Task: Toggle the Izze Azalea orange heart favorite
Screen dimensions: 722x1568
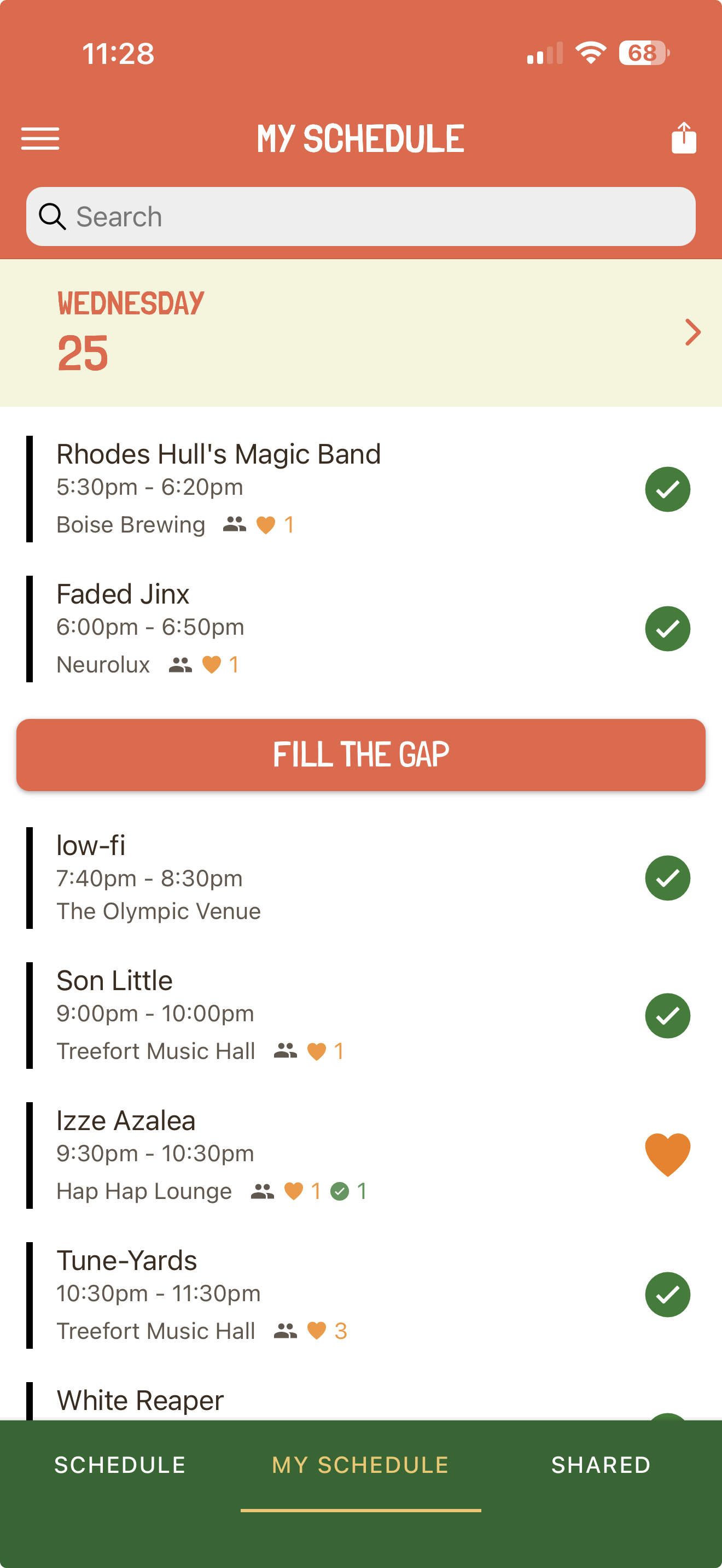Action: point(667,1154)
